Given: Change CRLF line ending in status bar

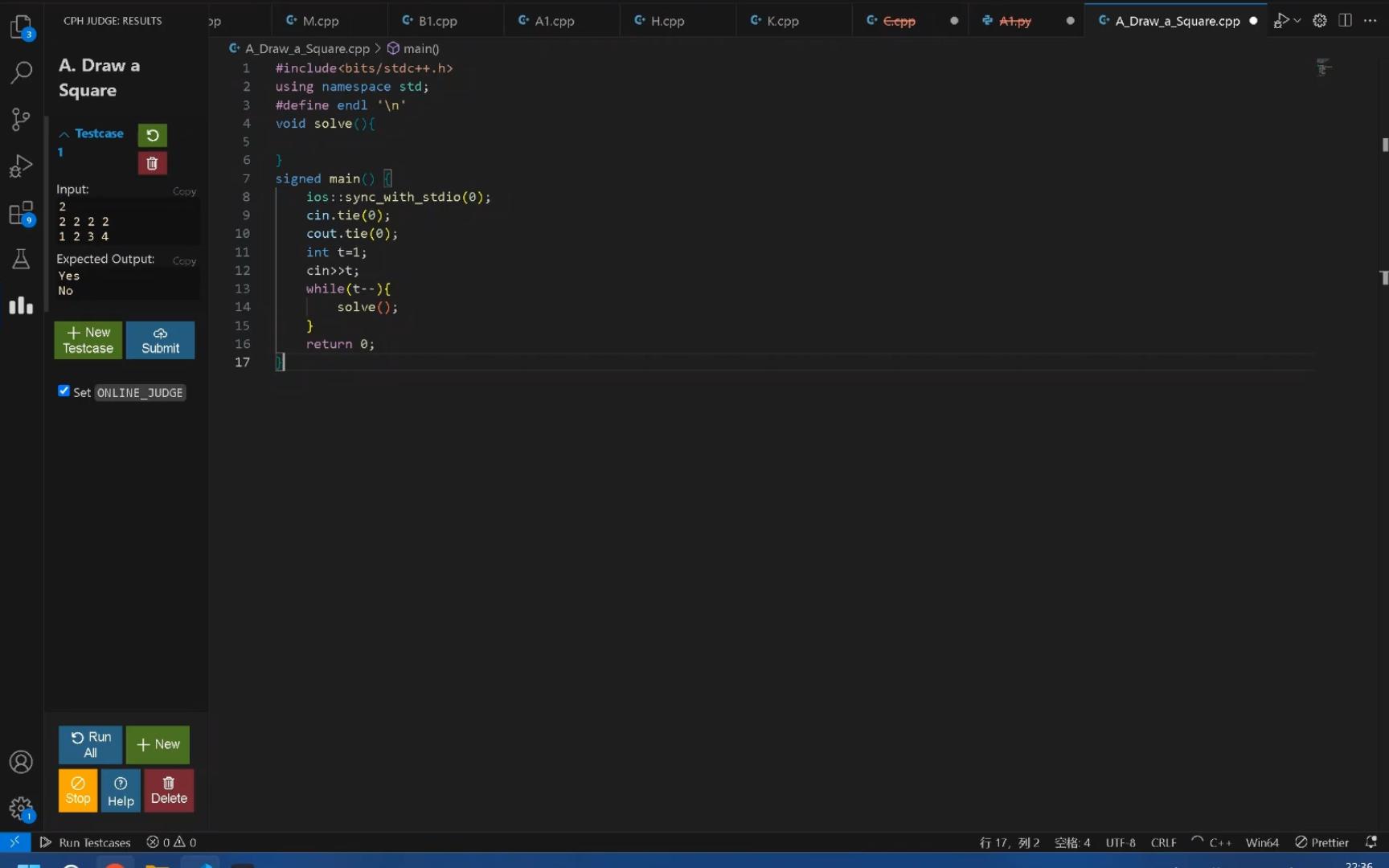Looking at the screenshot, I should [1163, 842].
